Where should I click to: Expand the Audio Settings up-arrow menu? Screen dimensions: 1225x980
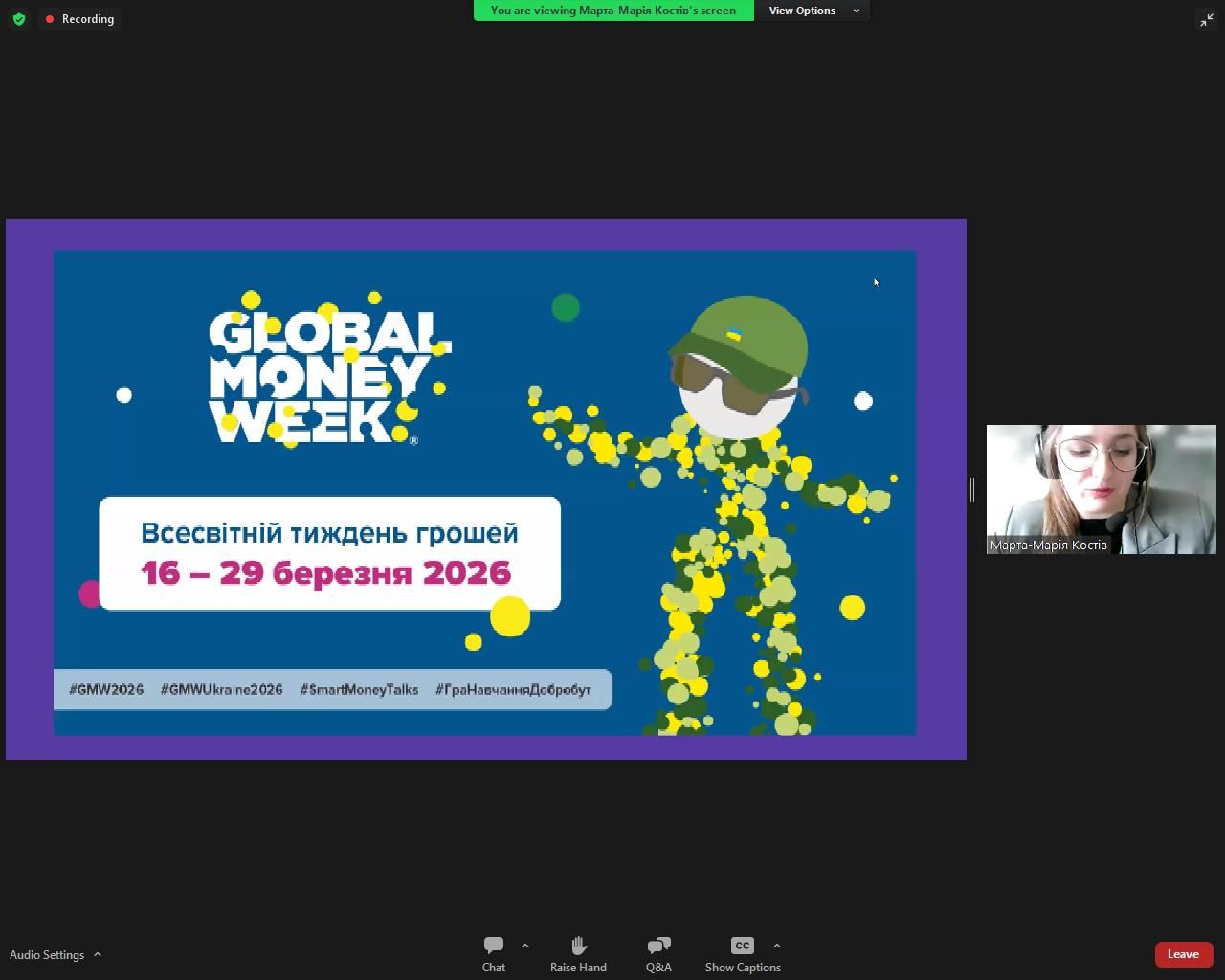pyautogui.click(x=98, y=955)
